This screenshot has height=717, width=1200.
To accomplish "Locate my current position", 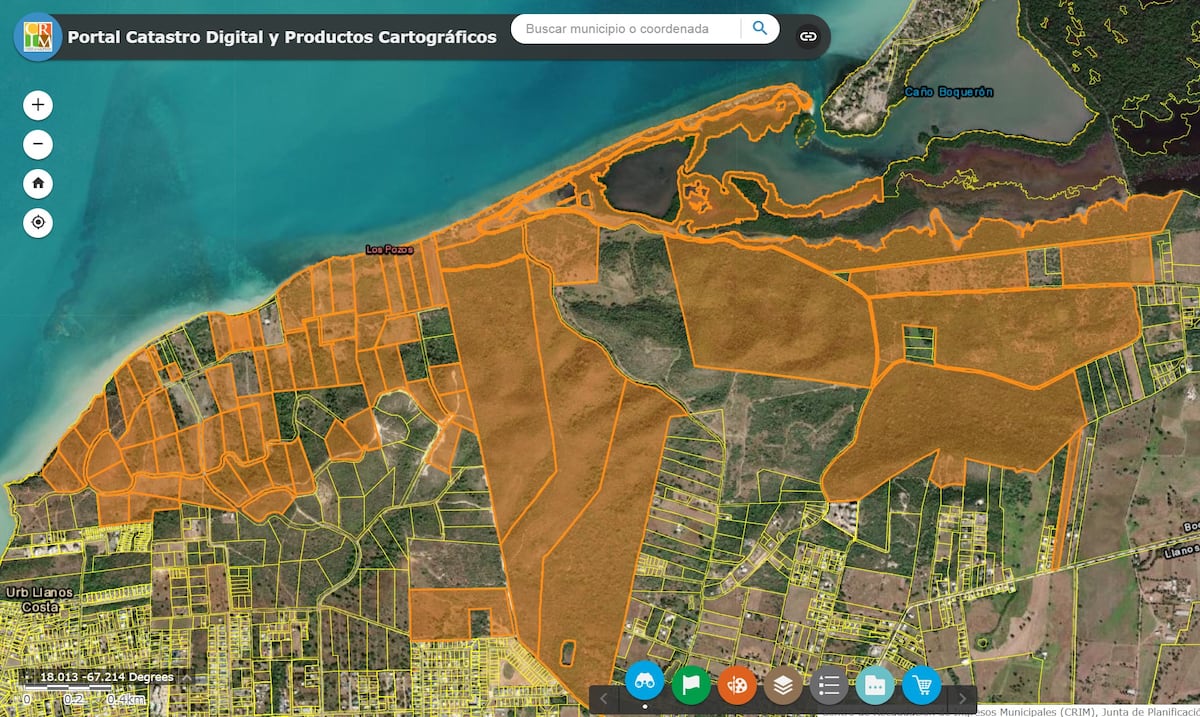I will pos(38,223).
